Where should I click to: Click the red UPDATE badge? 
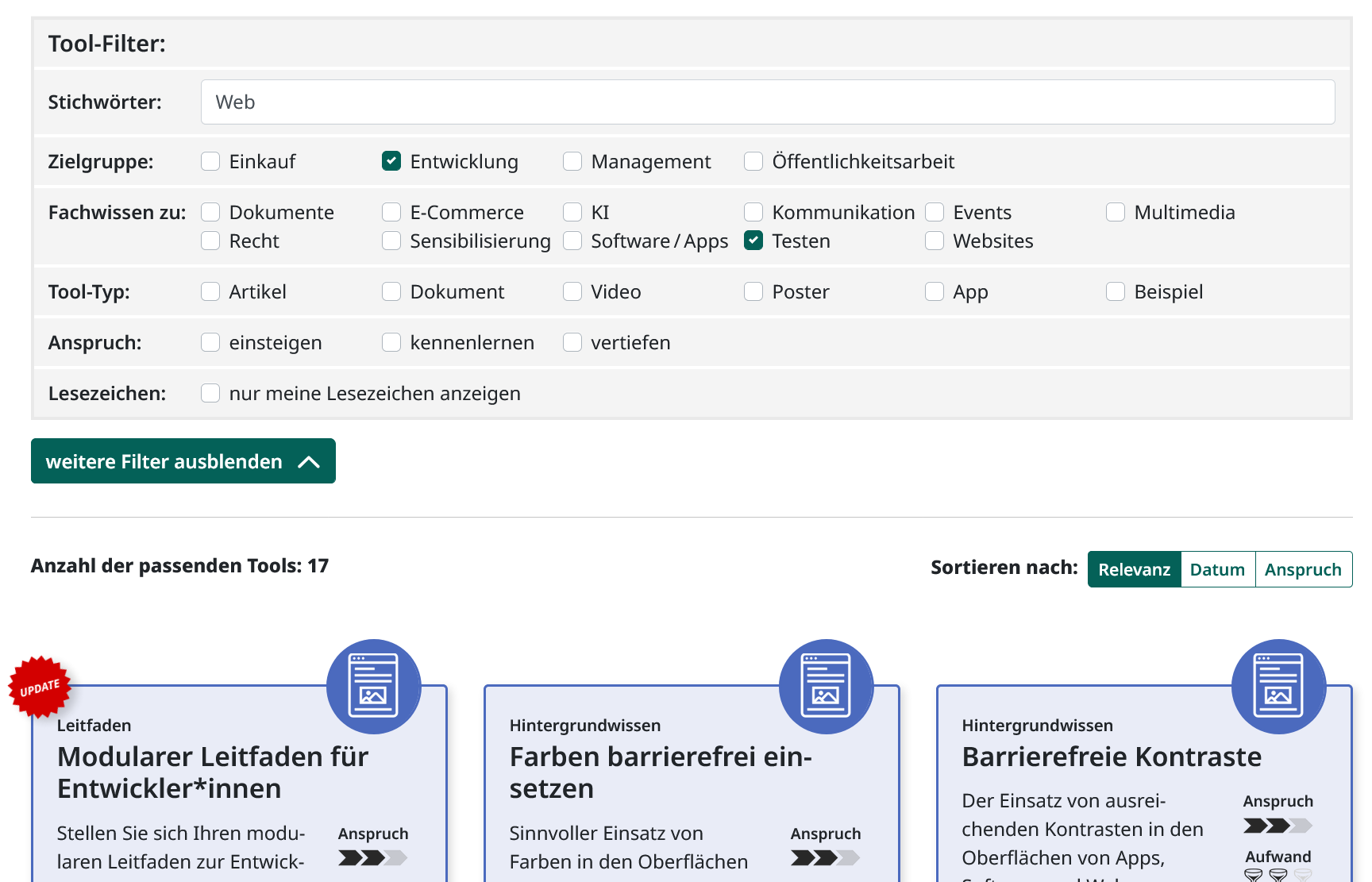tap(40, 687)
